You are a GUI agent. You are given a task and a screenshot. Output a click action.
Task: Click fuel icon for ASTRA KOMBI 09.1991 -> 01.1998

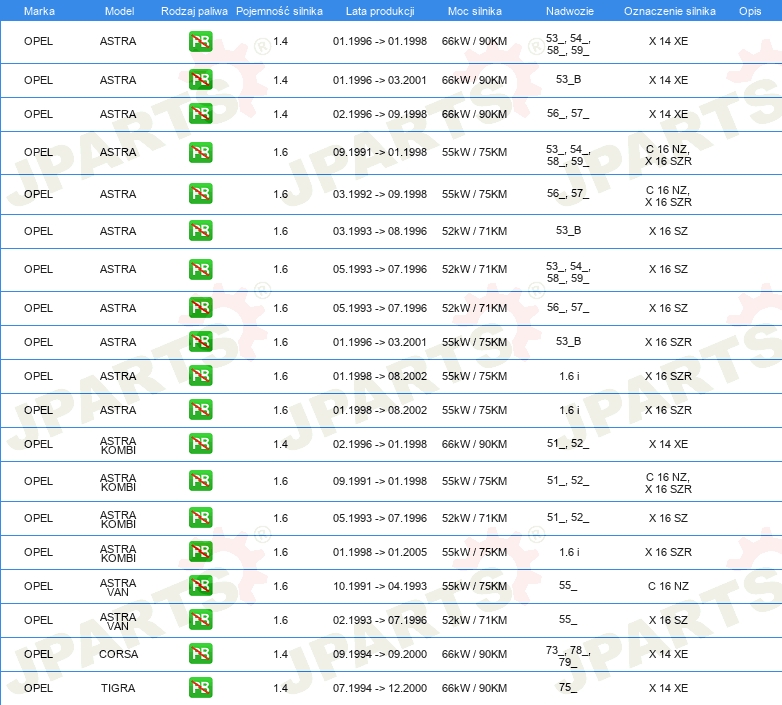coord(200,481)
